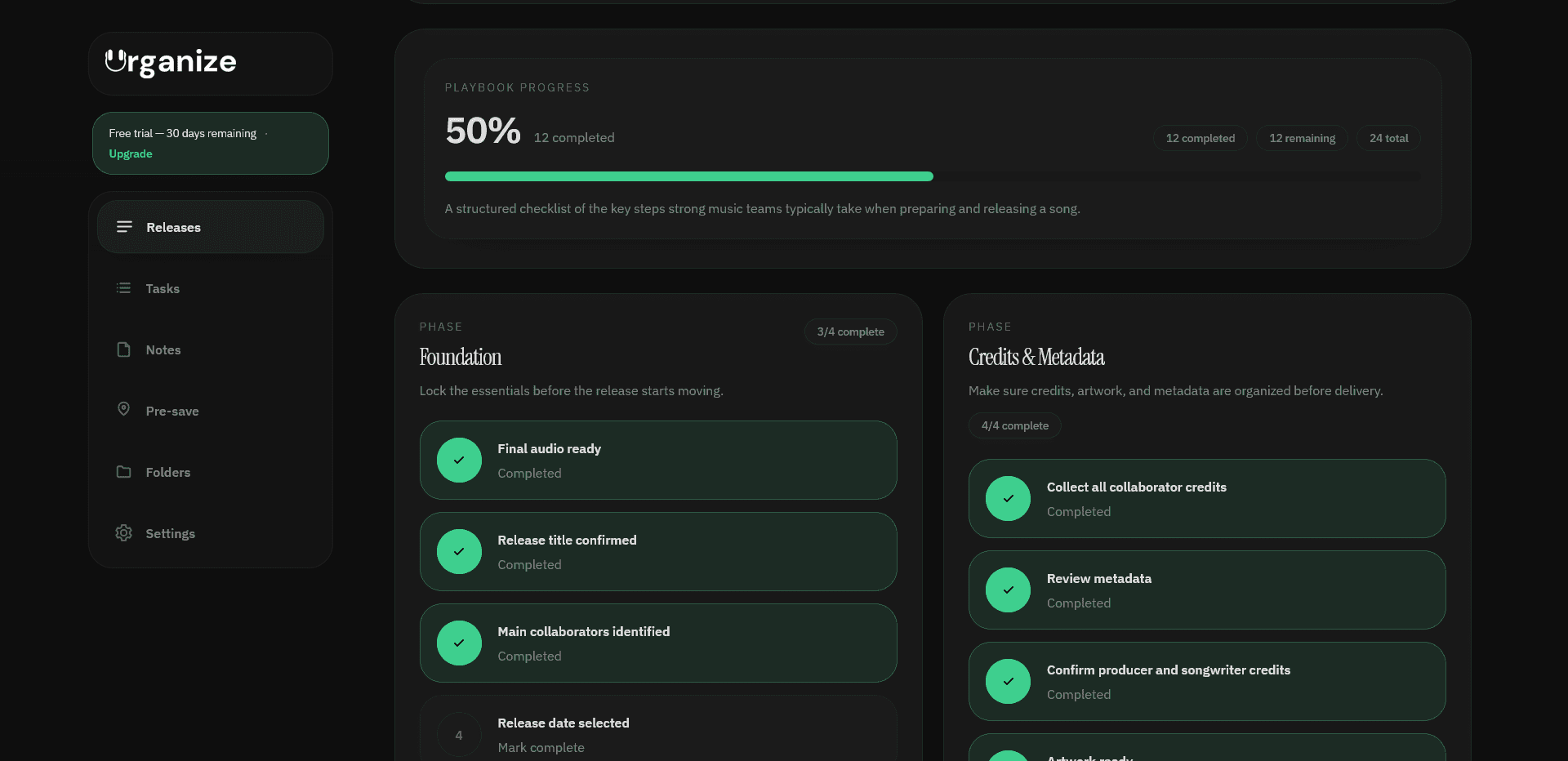Viewport: 1568px width, 761px height.
Task: Click the green playbook progress bar
Action: click(688, 176)
